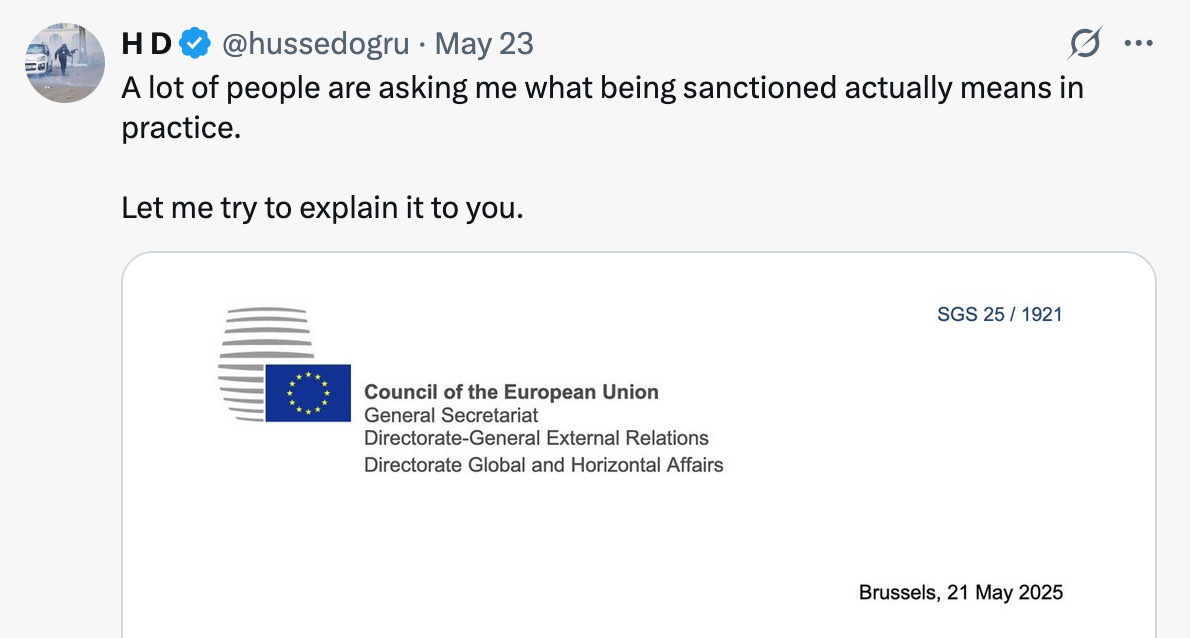This screenshot has width=1190, height=638.
Task: Open the attached document image's blank area
Action: point(640,540)
